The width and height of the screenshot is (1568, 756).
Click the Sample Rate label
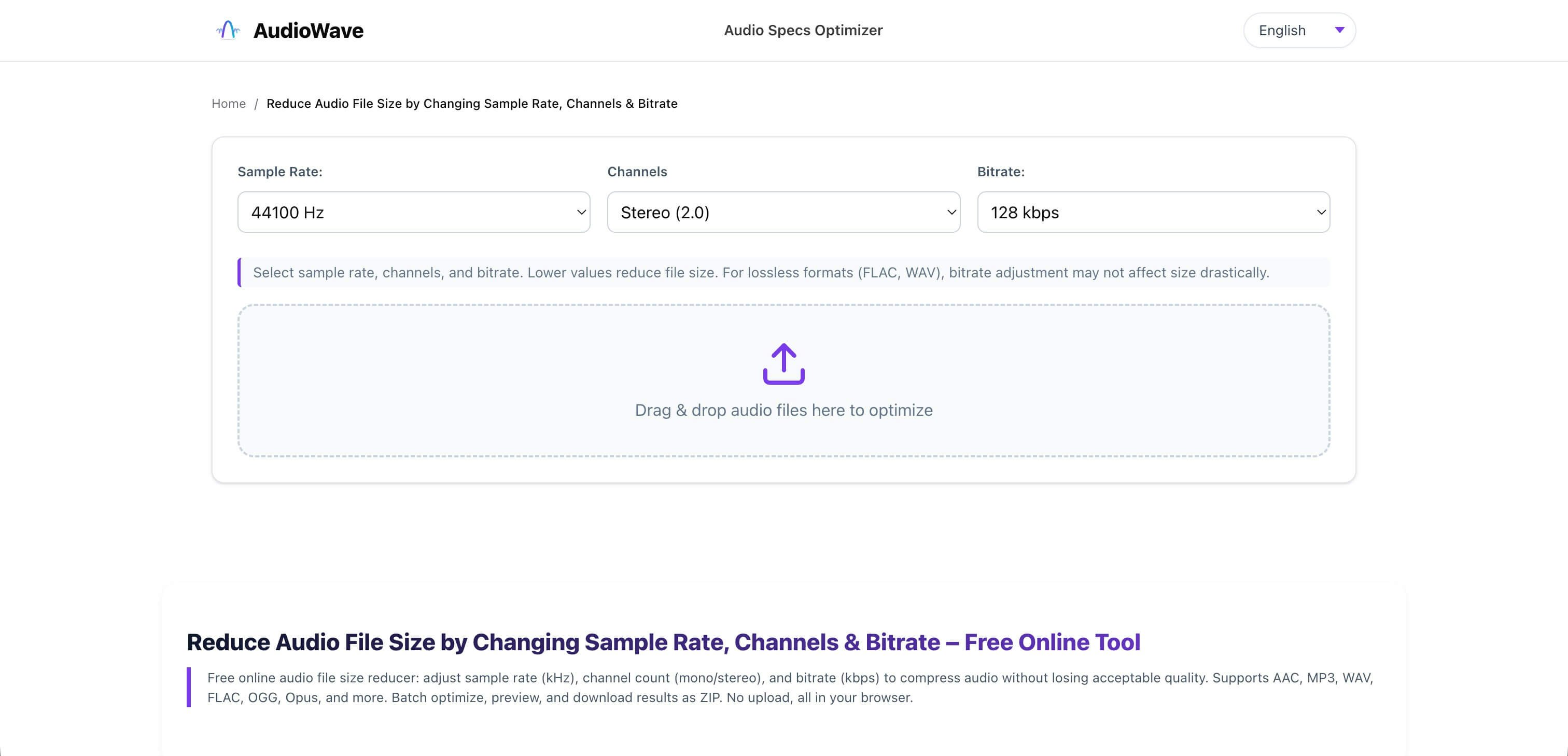pyautogui.click(x=279, y=172)
